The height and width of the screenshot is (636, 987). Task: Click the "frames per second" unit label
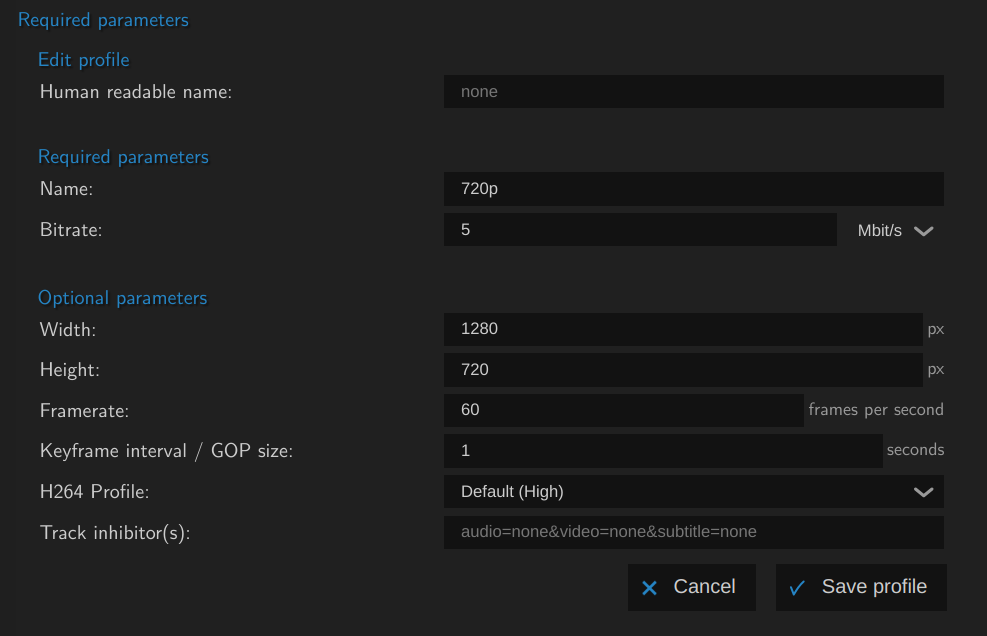click(x=875, y=410)
